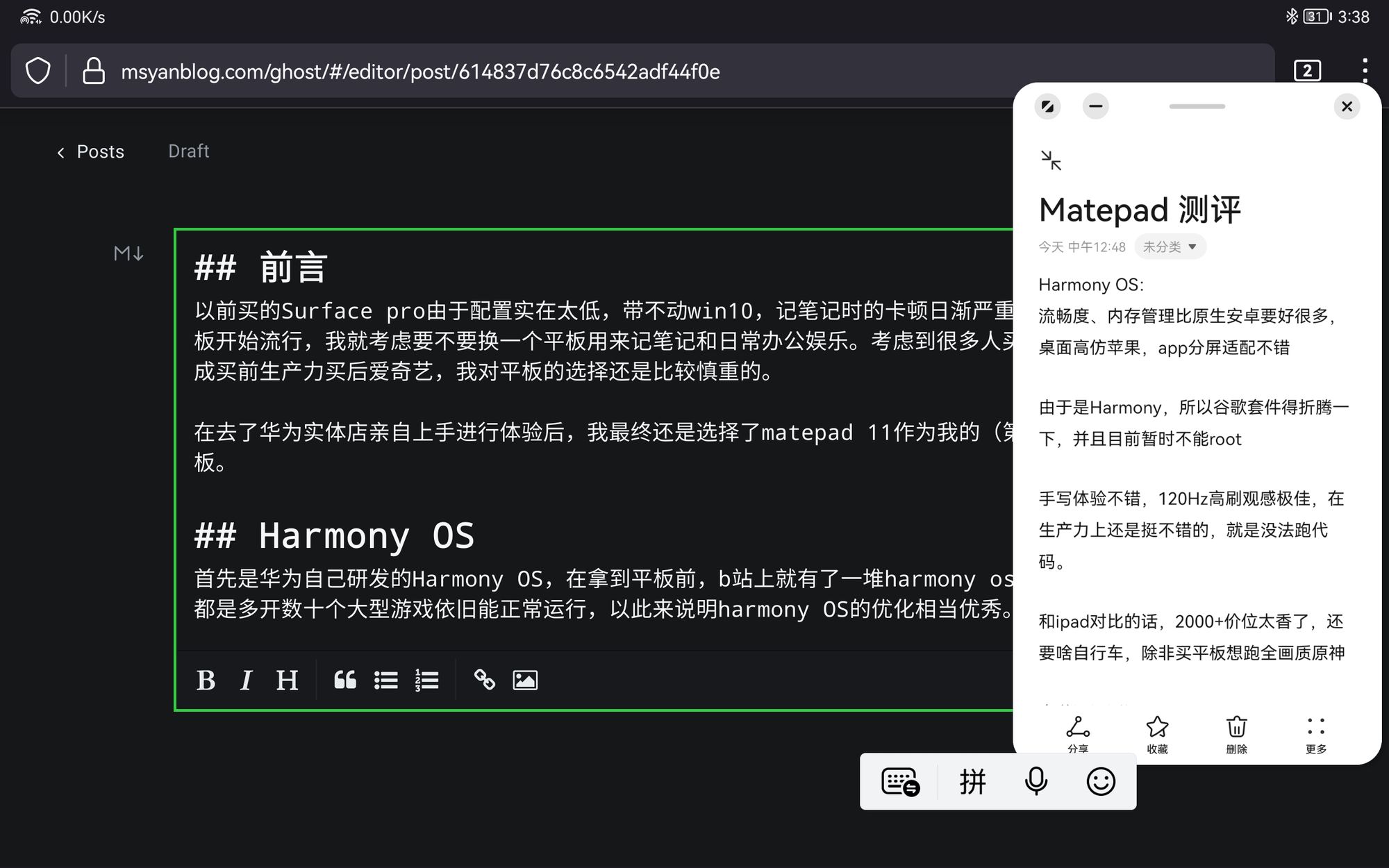The image size is (1389, 868).
Task: Share the Matepad note
Action: click(x=1078, y=735)
